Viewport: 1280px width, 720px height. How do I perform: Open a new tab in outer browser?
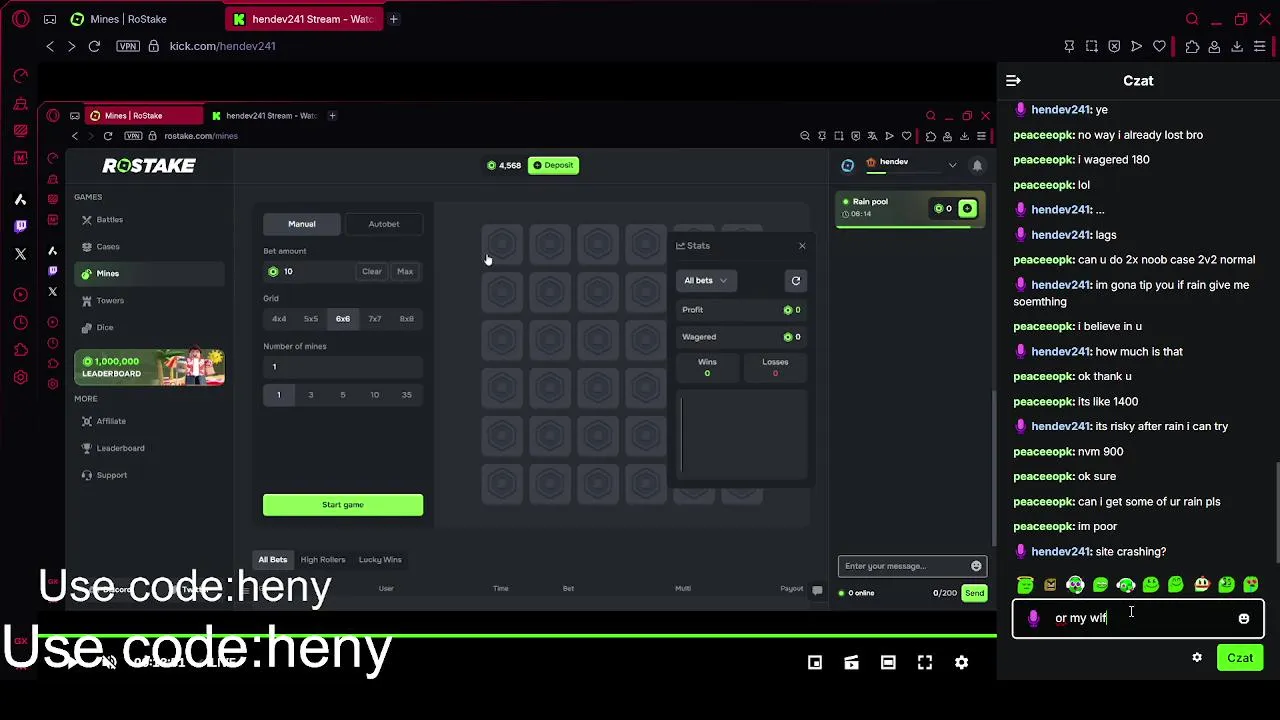pyautogui.click(x=393, y=19)
